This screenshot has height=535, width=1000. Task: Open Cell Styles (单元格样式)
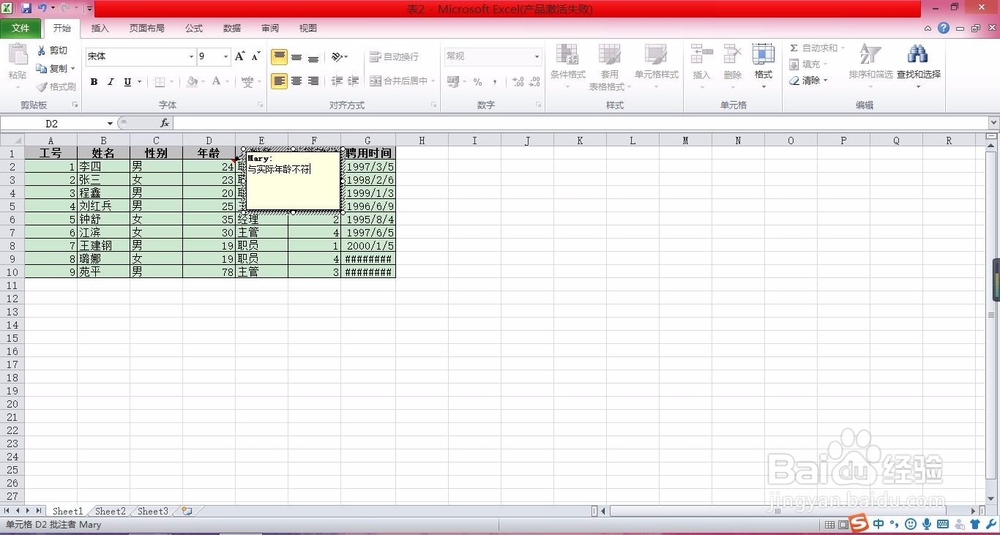coord(656,66)
